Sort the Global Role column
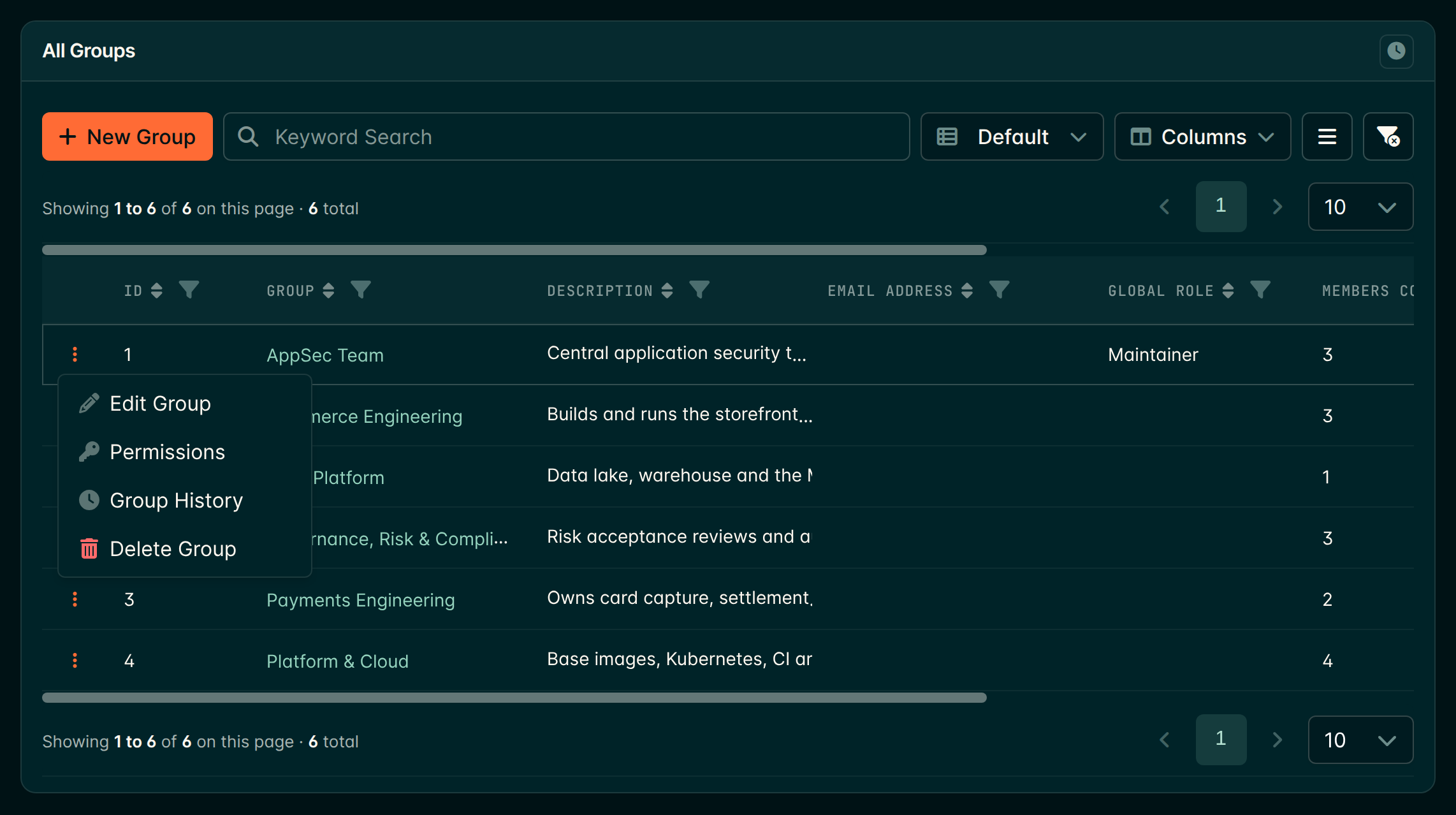This screenshot has width=1456, height=815. coord(1228,291)
